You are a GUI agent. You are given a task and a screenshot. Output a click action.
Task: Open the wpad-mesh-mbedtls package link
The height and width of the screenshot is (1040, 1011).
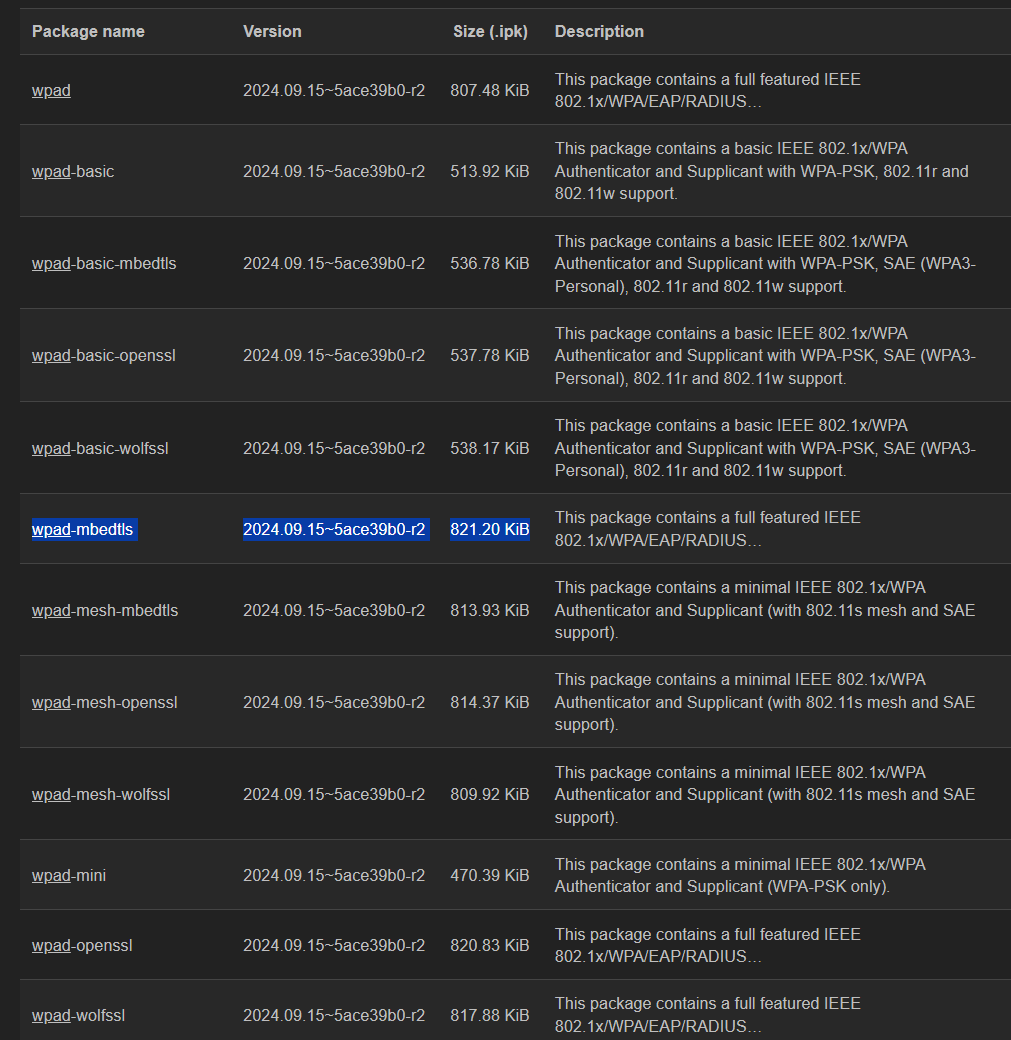click(105, 610)
